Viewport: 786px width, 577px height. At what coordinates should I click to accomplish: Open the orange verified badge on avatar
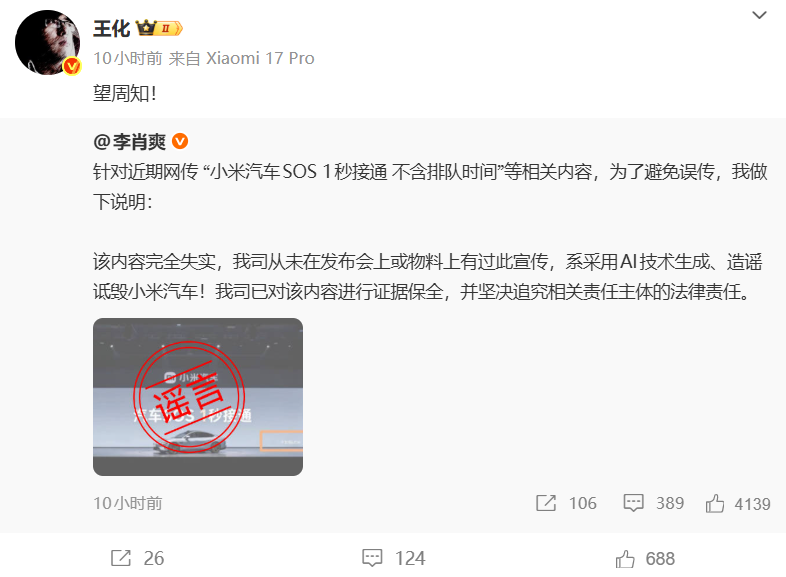click(72, 66)
